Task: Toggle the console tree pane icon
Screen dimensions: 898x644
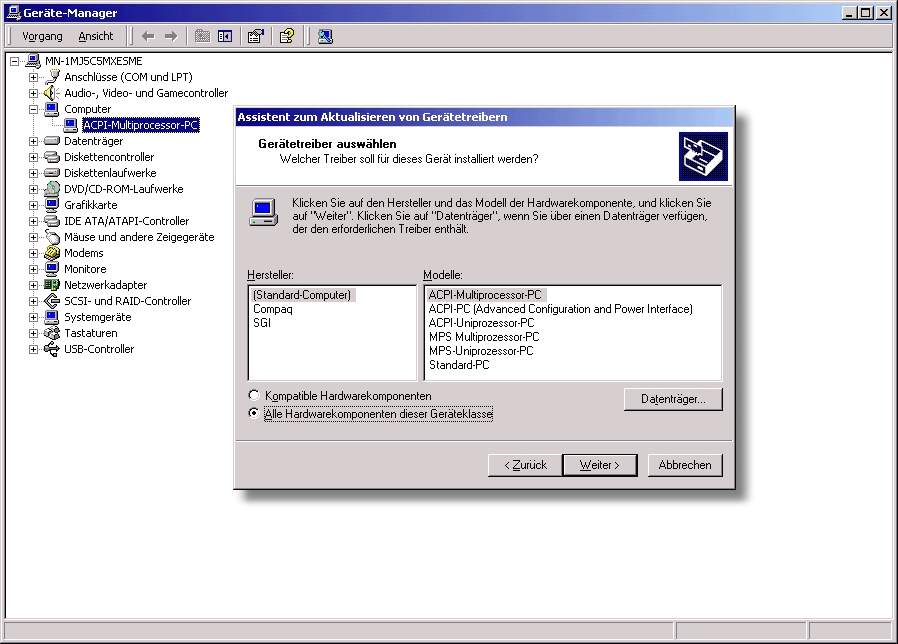Action: [x=225, y=36]
